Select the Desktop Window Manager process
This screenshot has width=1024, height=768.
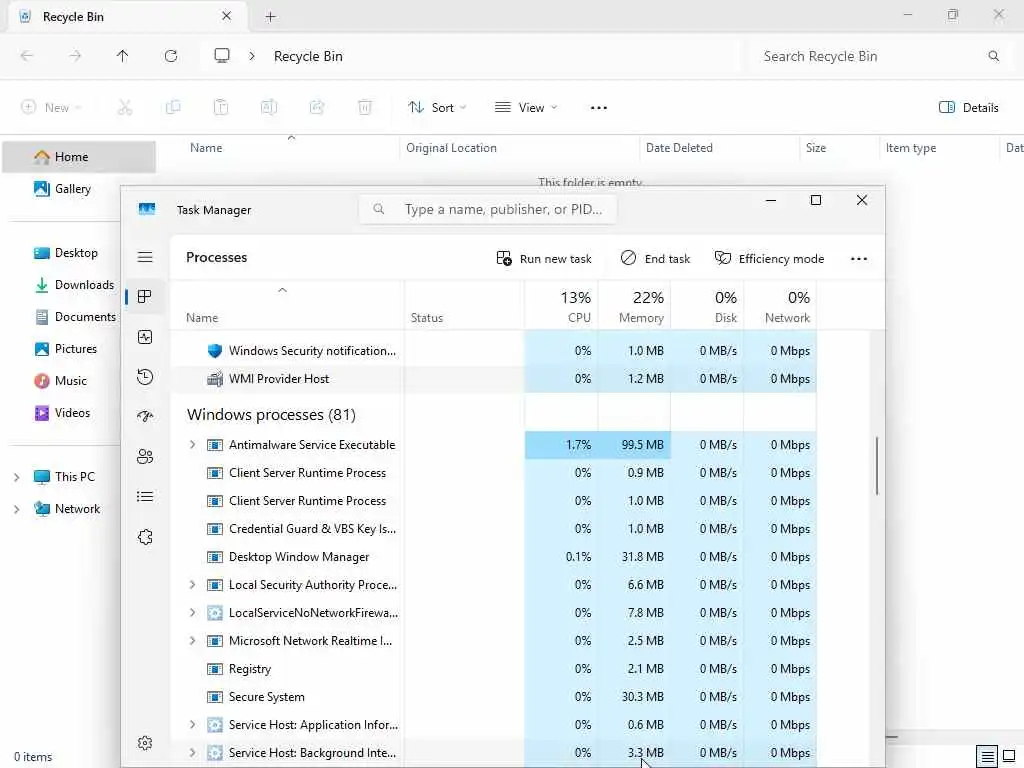click(x=494, y=557)
